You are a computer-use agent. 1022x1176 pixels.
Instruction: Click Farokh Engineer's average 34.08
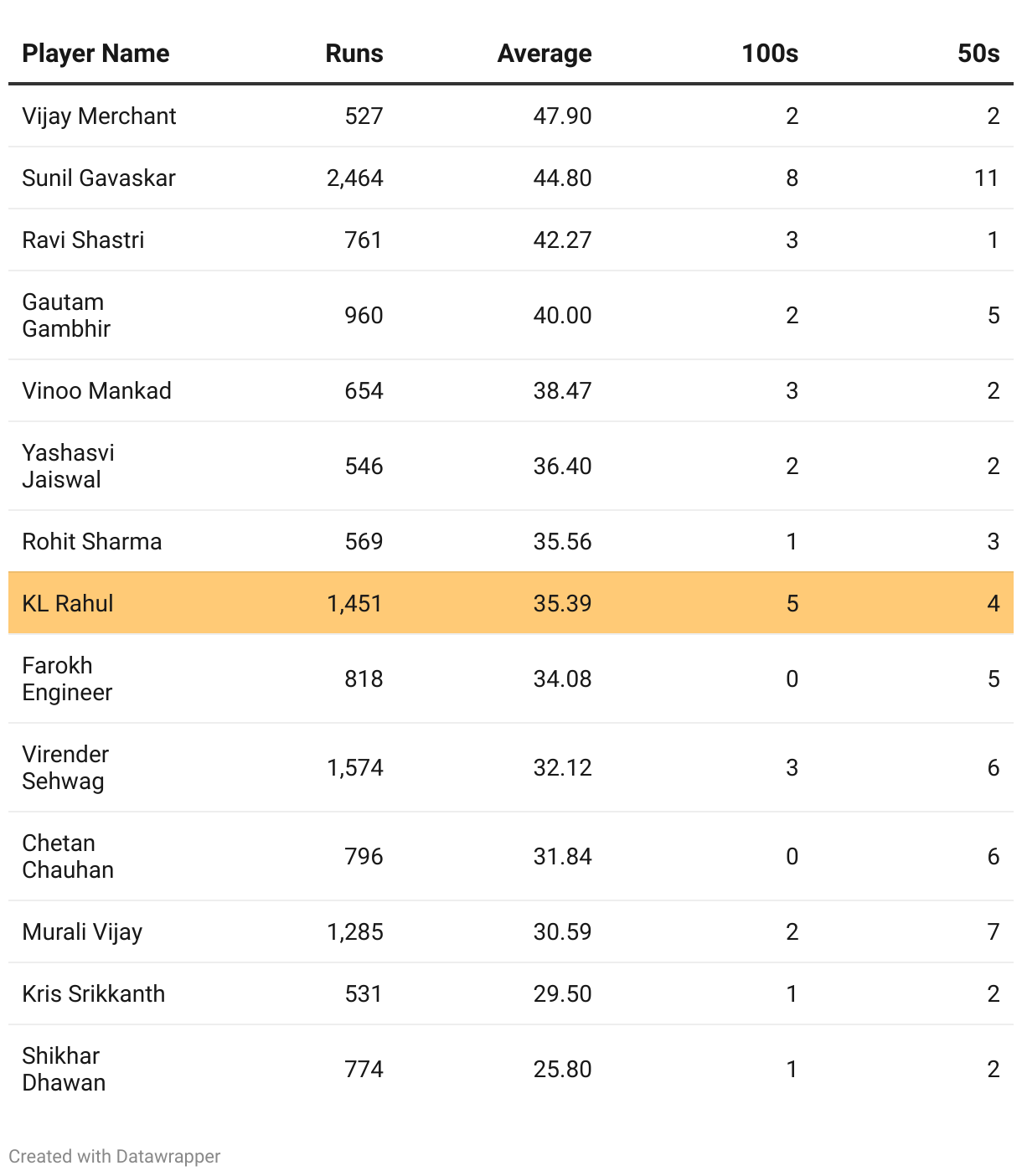(x=563, y=678)
